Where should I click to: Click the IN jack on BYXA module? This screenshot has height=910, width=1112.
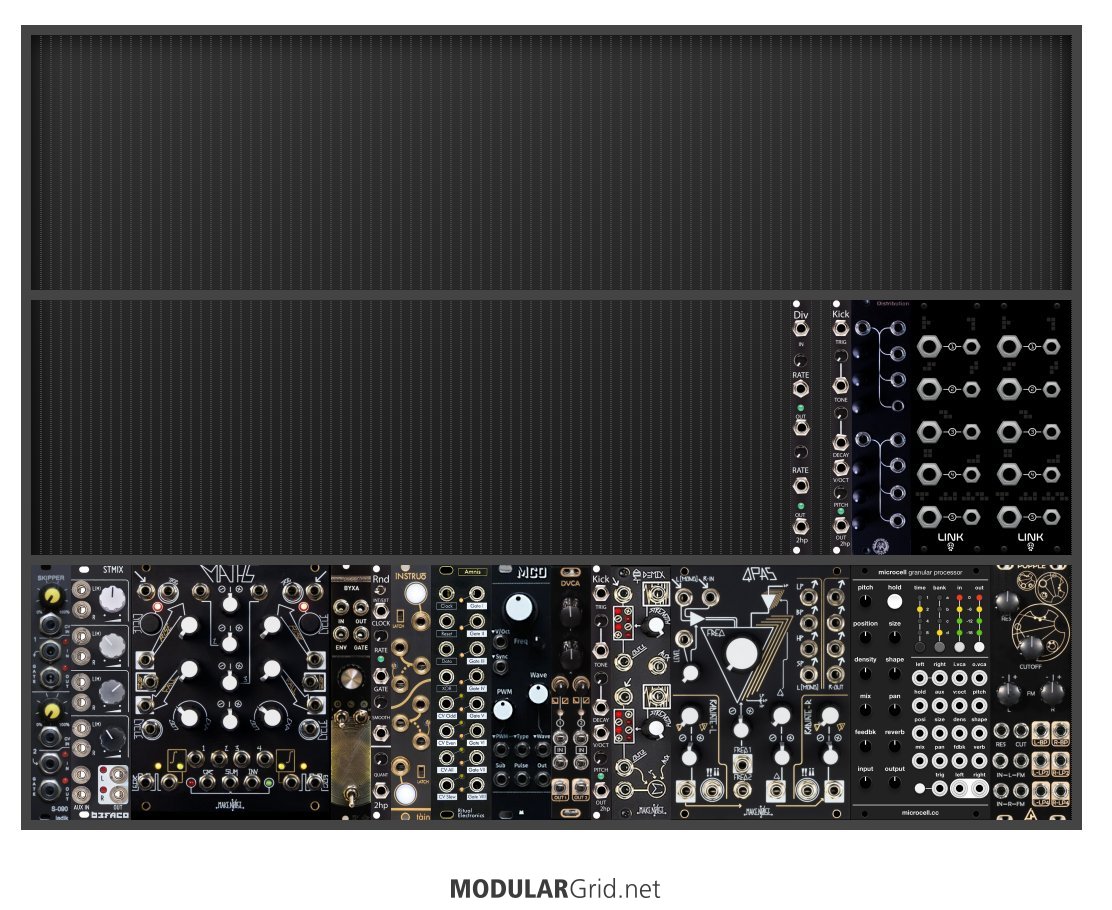point(341,607)
